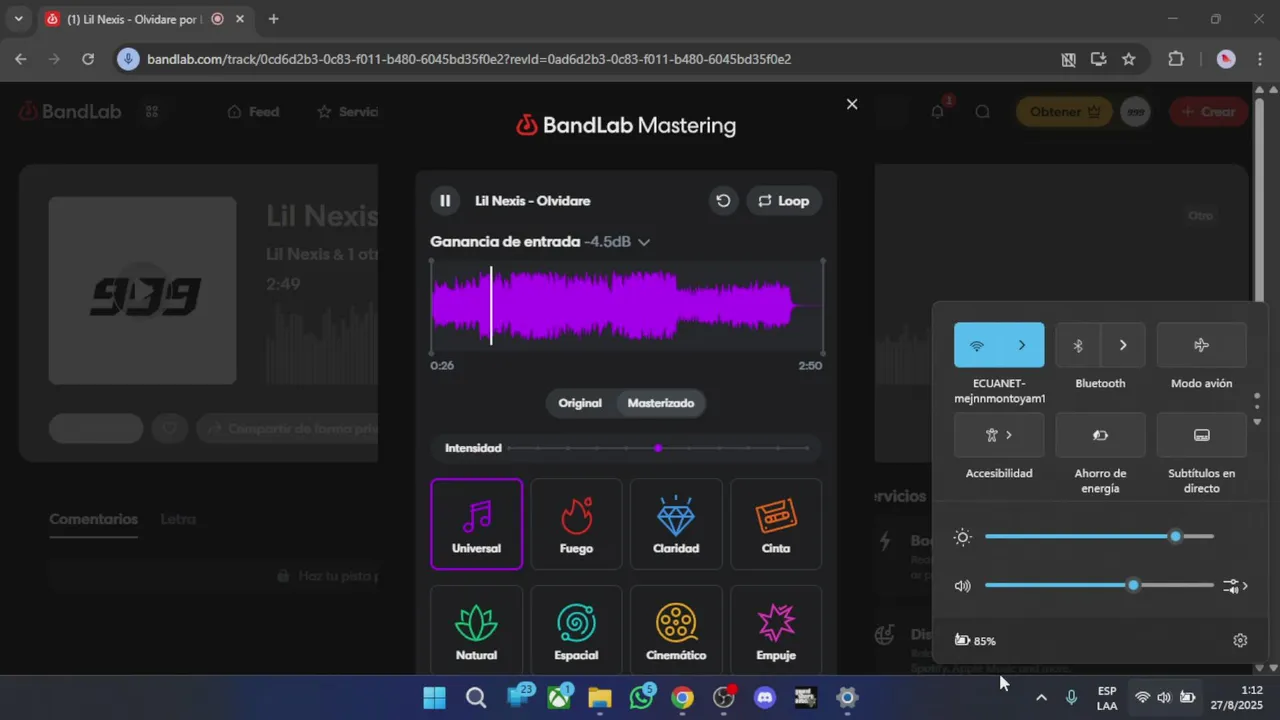Adjust the Intensidad slider handle
This screenshot has width=1280, height=720.
(658, 448)
